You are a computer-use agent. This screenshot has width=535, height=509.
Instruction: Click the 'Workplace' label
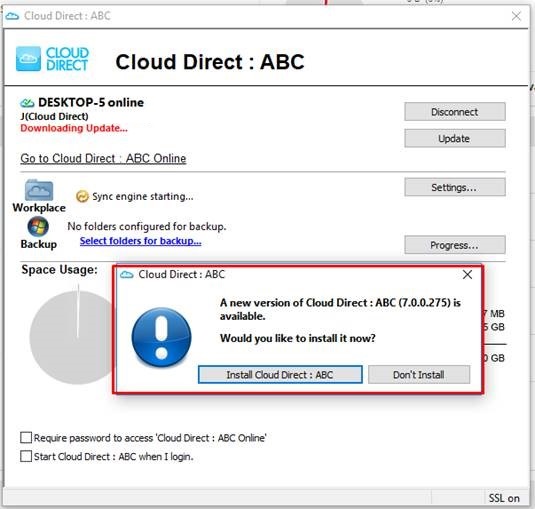click(x=39, y=208)
